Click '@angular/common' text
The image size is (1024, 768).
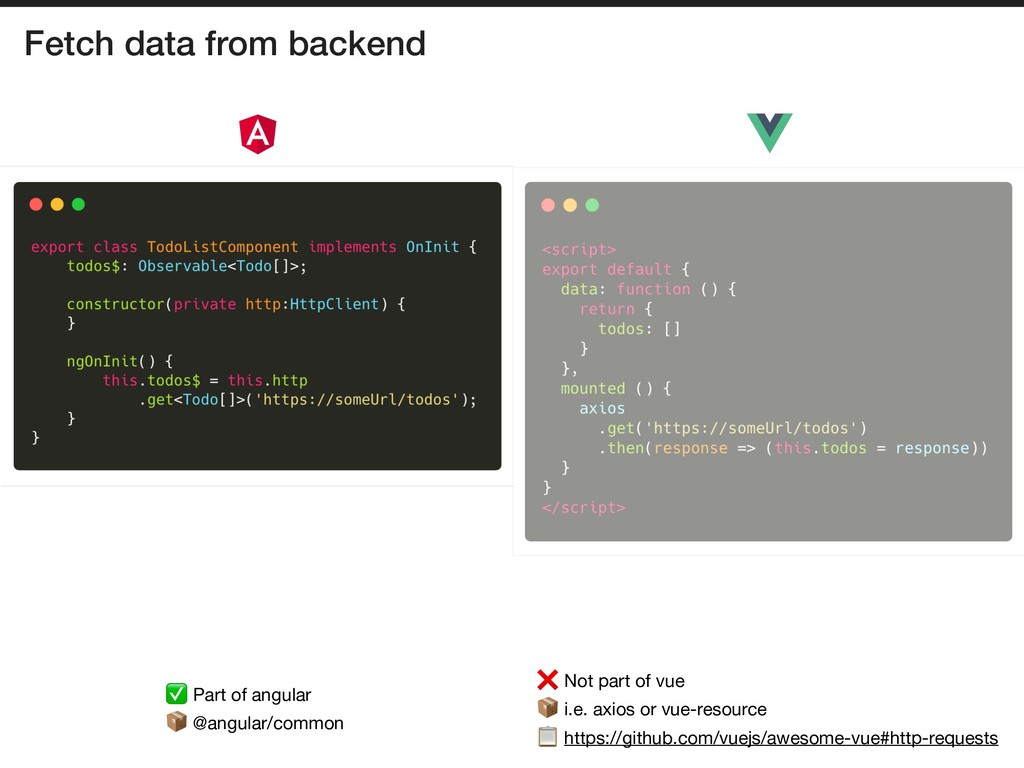coord(268,723)
